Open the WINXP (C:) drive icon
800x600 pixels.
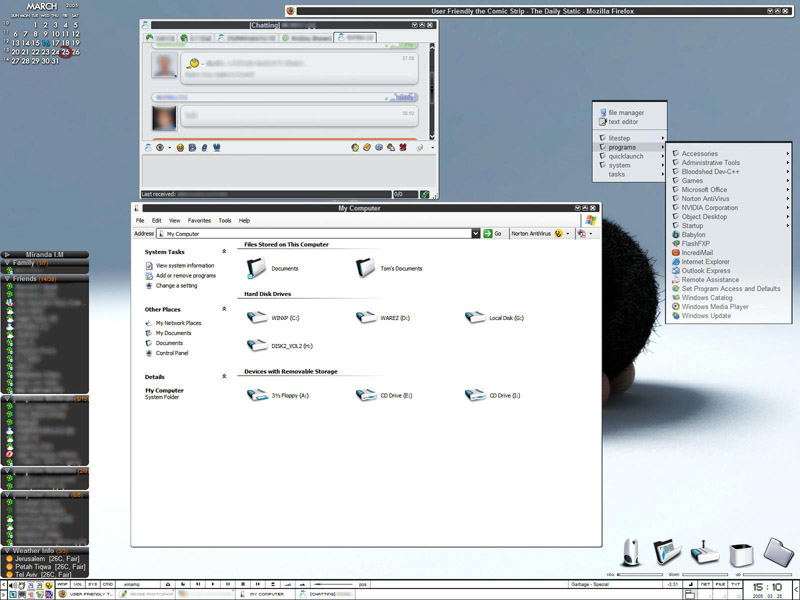tap(257, 318)
